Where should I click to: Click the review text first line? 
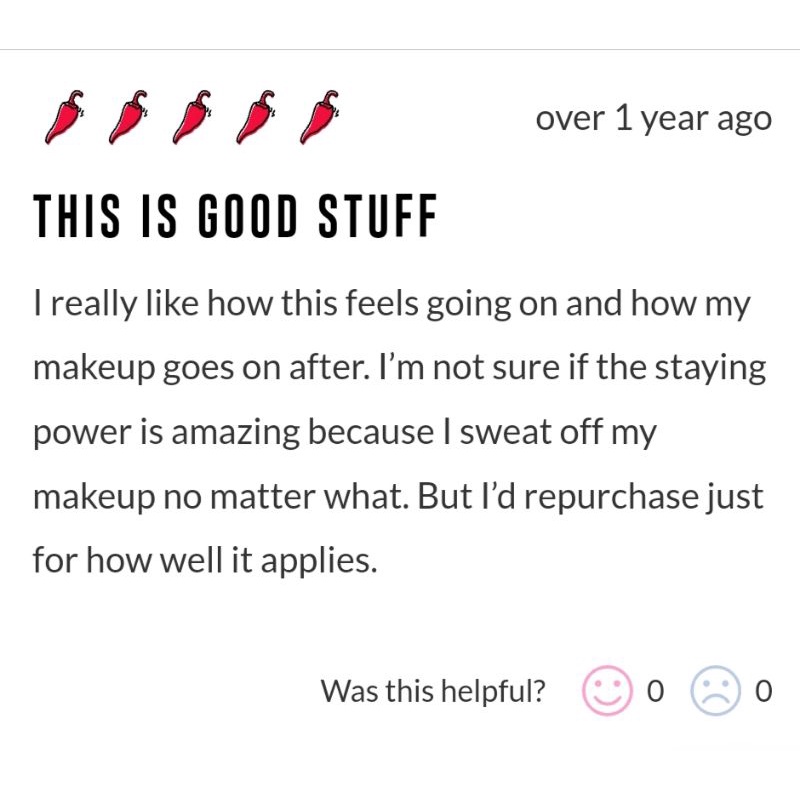coord(392,304)
